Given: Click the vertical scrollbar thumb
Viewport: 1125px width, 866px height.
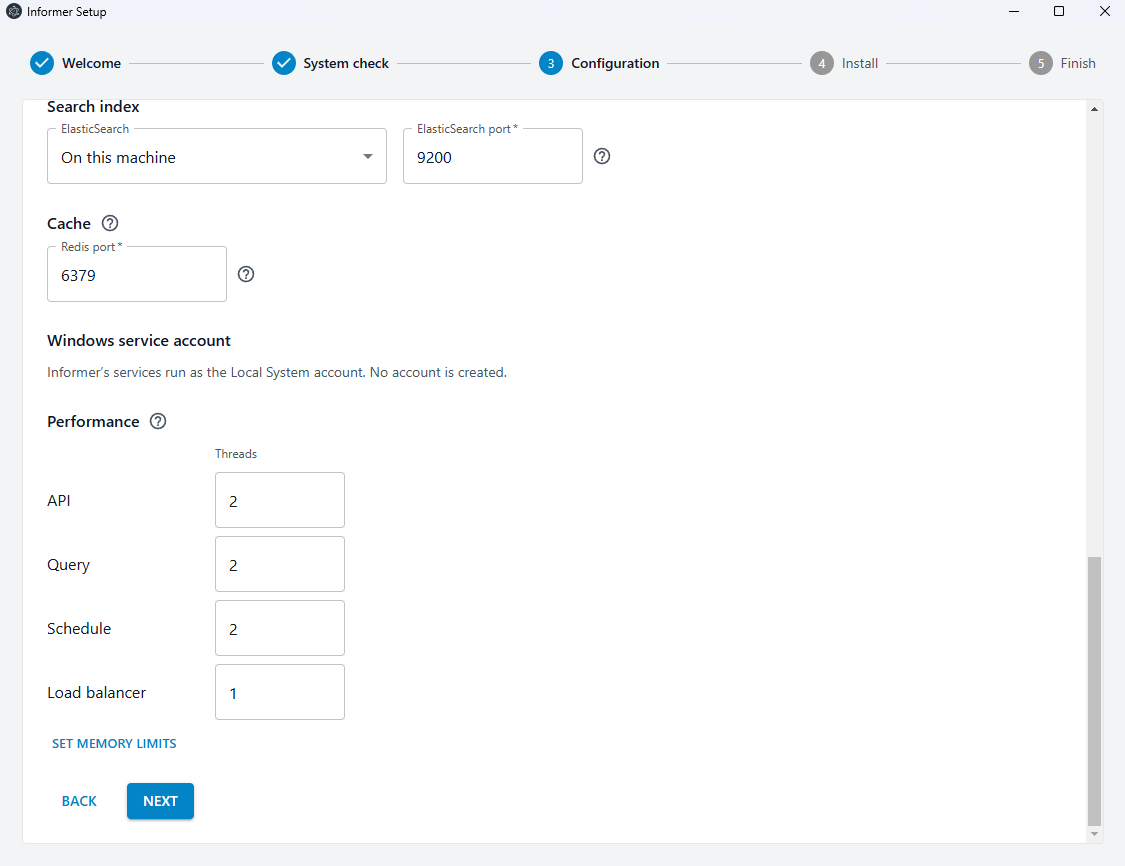Looking at the screenshot, I should [1094, 691].
